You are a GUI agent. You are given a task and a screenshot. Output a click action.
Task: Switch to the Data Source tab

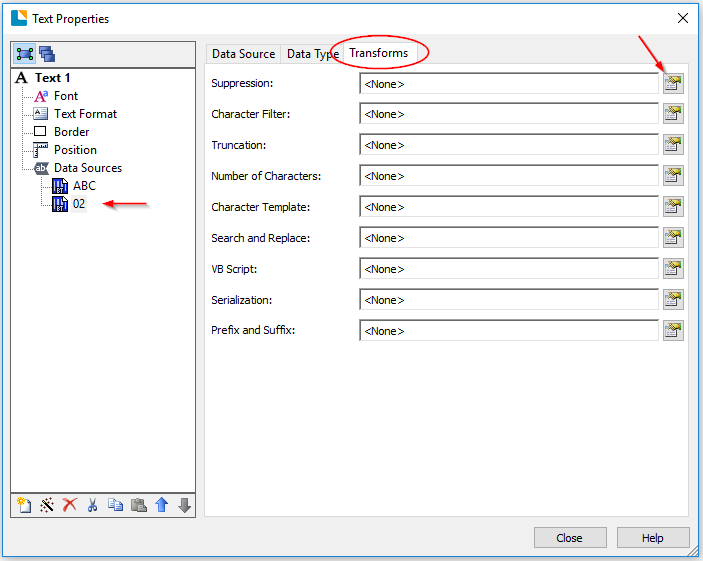pyautogui.click(x=243, y=54)
